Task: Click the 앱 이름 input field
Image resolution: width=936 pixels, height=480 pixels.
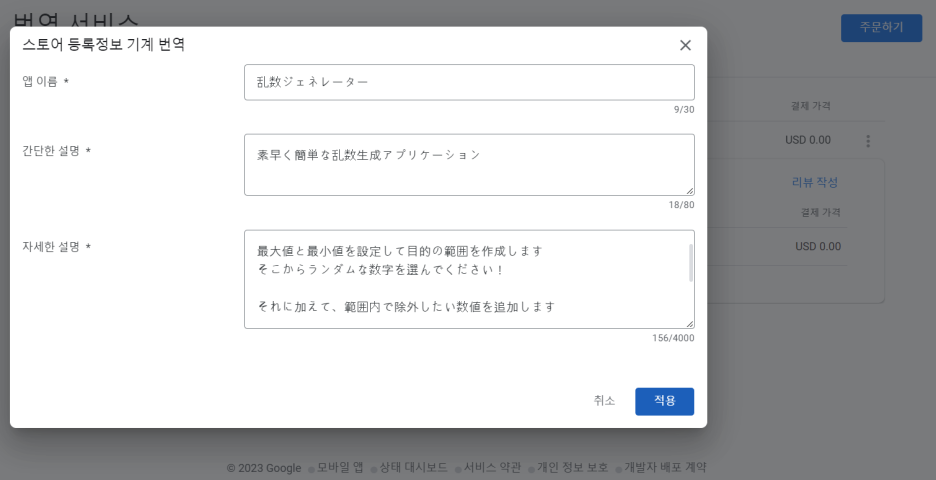Action: click(469, 82)
